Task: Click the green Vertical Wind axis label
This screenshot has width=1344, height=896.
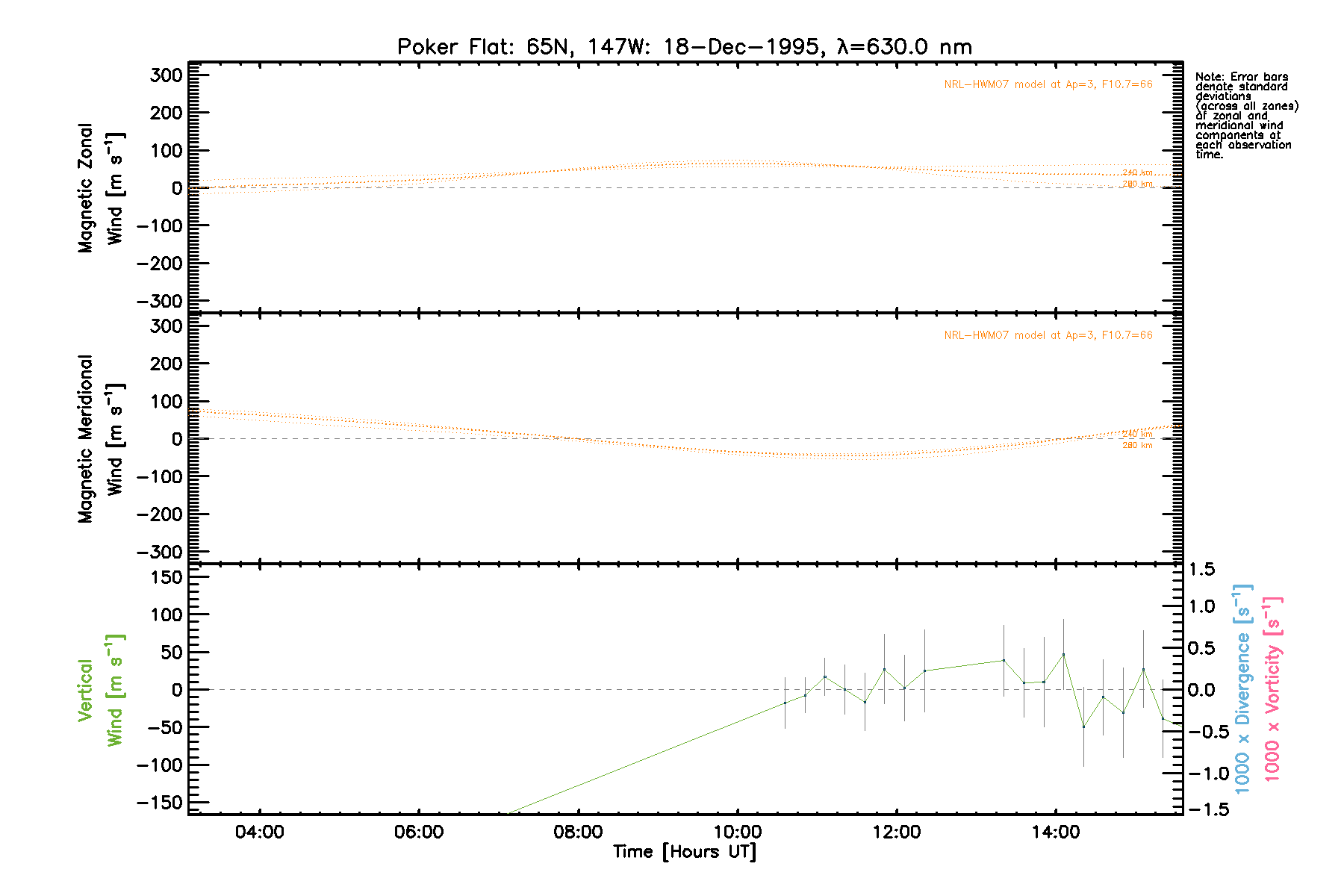Action: tap(100, 690)
